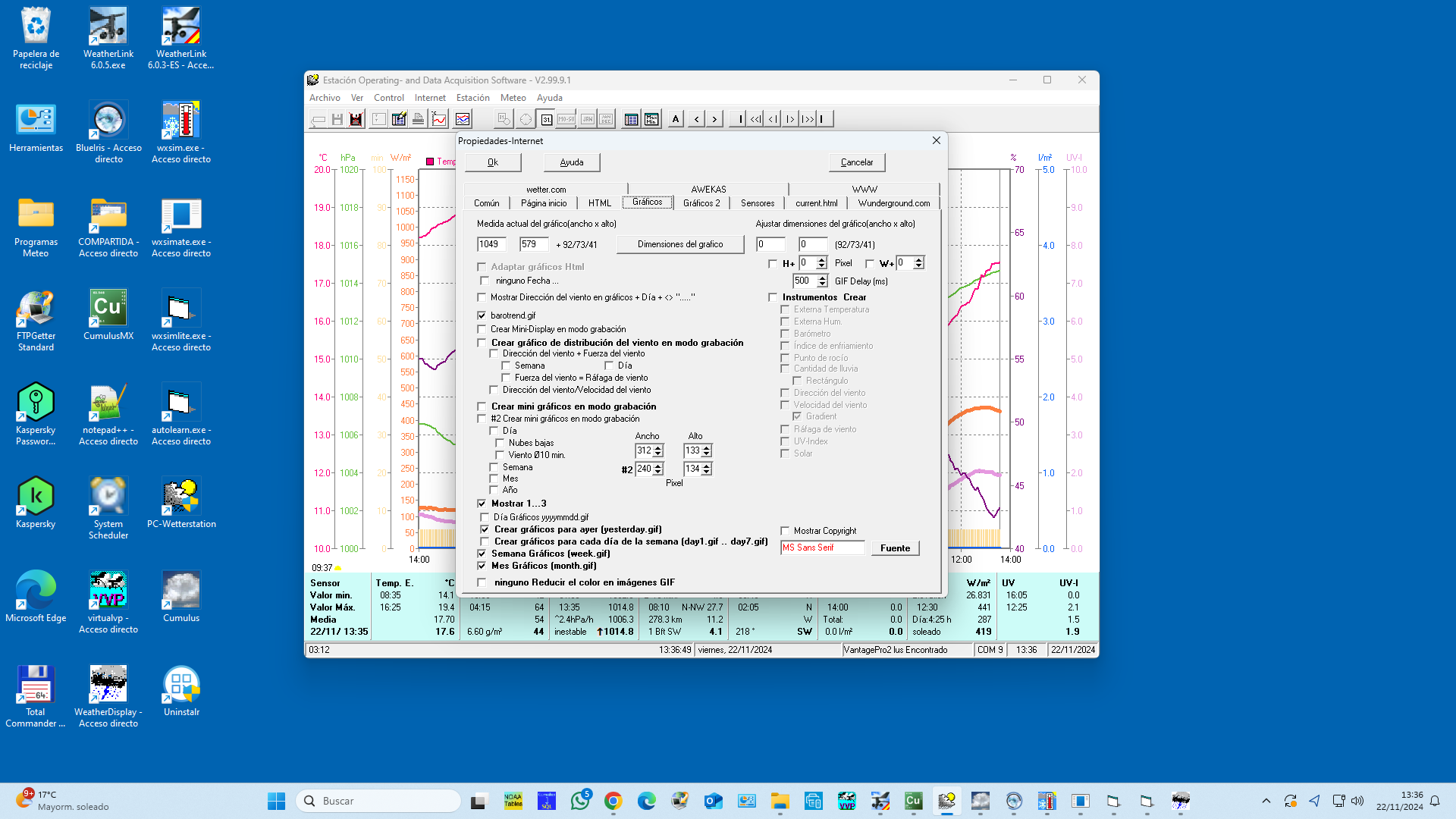Click the red crossed-out disk icon
The width and height of the screenshot is (1456, 819).
point(356,119)
